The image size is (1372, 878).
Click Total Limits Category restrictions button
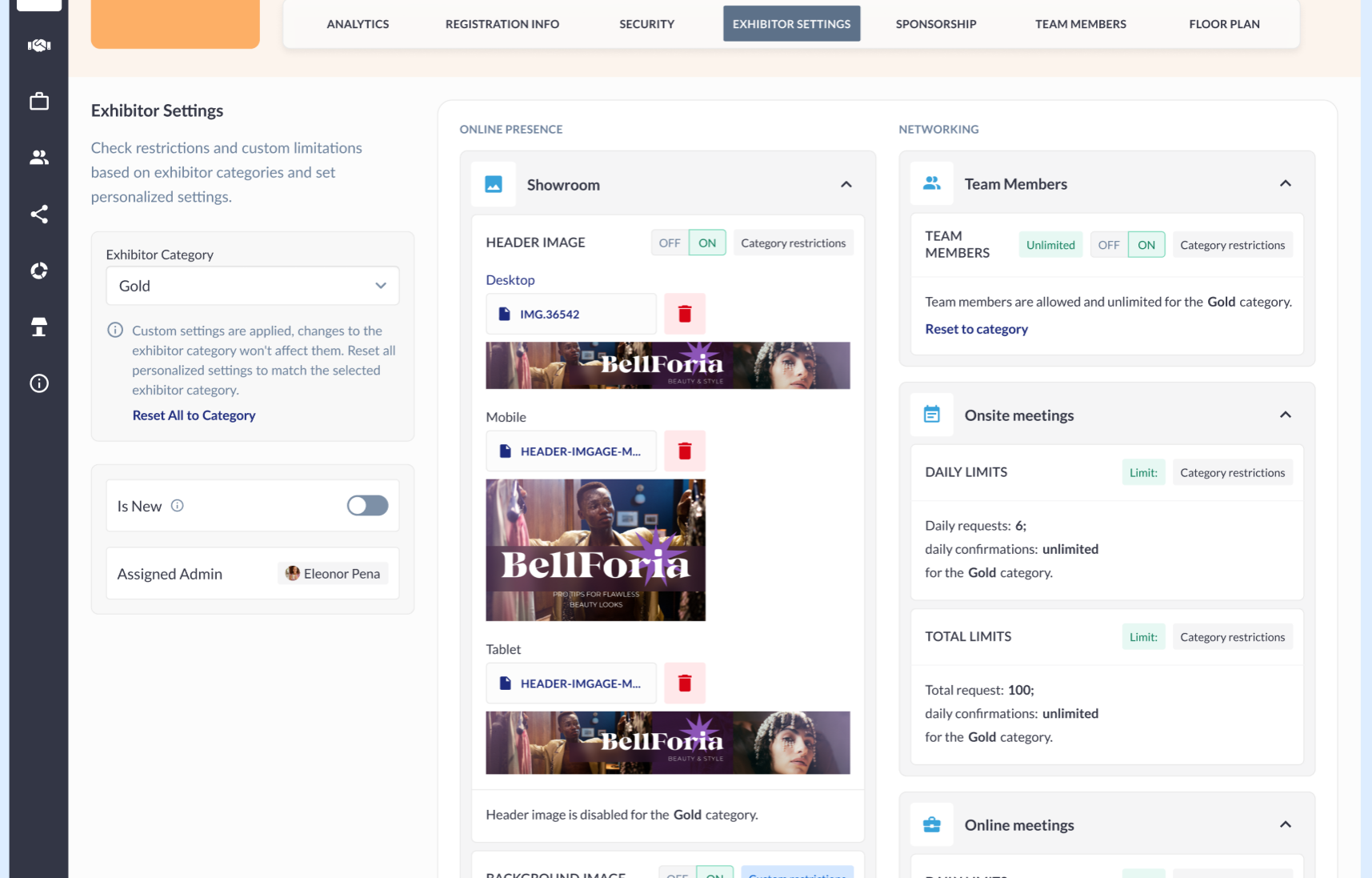pyautogui.click(x=1232, y=637)
